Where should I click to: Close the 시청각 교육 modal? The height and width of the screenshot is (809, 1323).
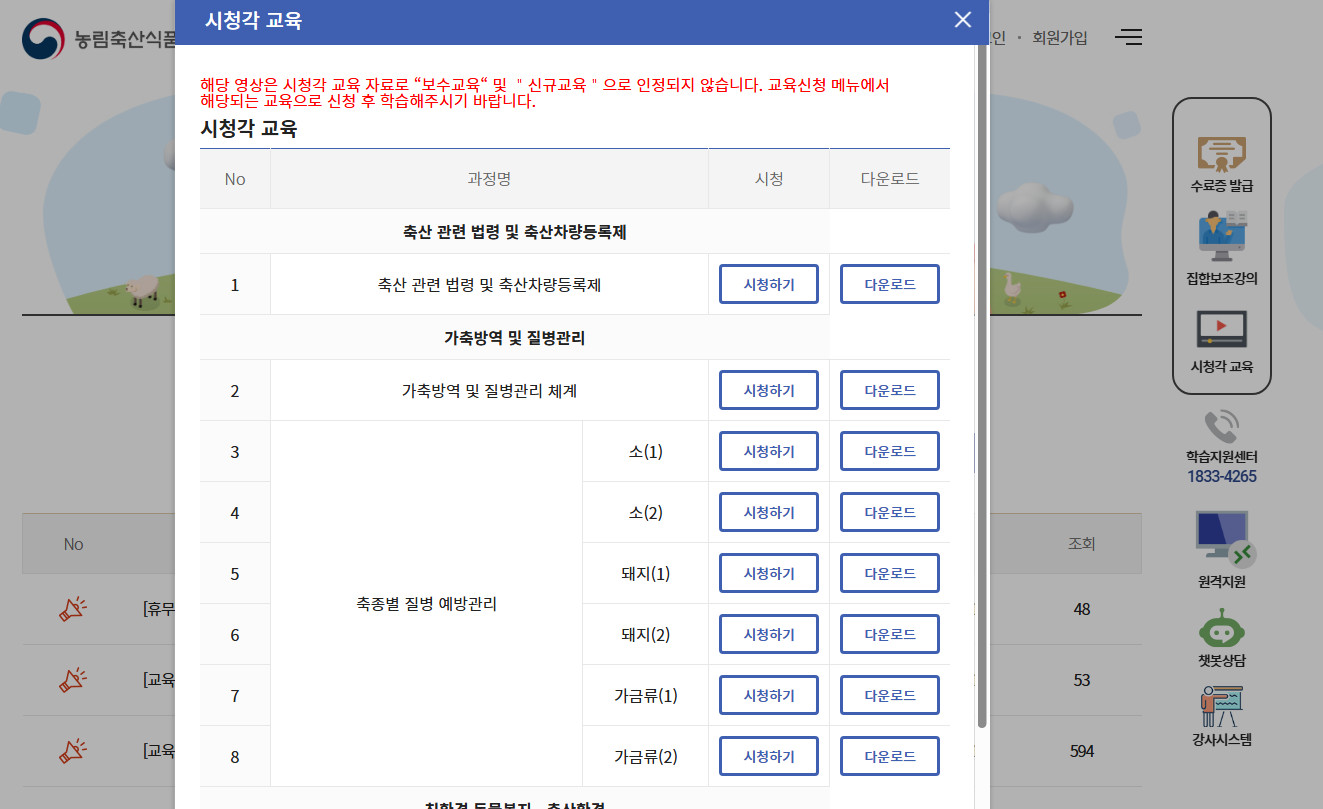point(962,19)
